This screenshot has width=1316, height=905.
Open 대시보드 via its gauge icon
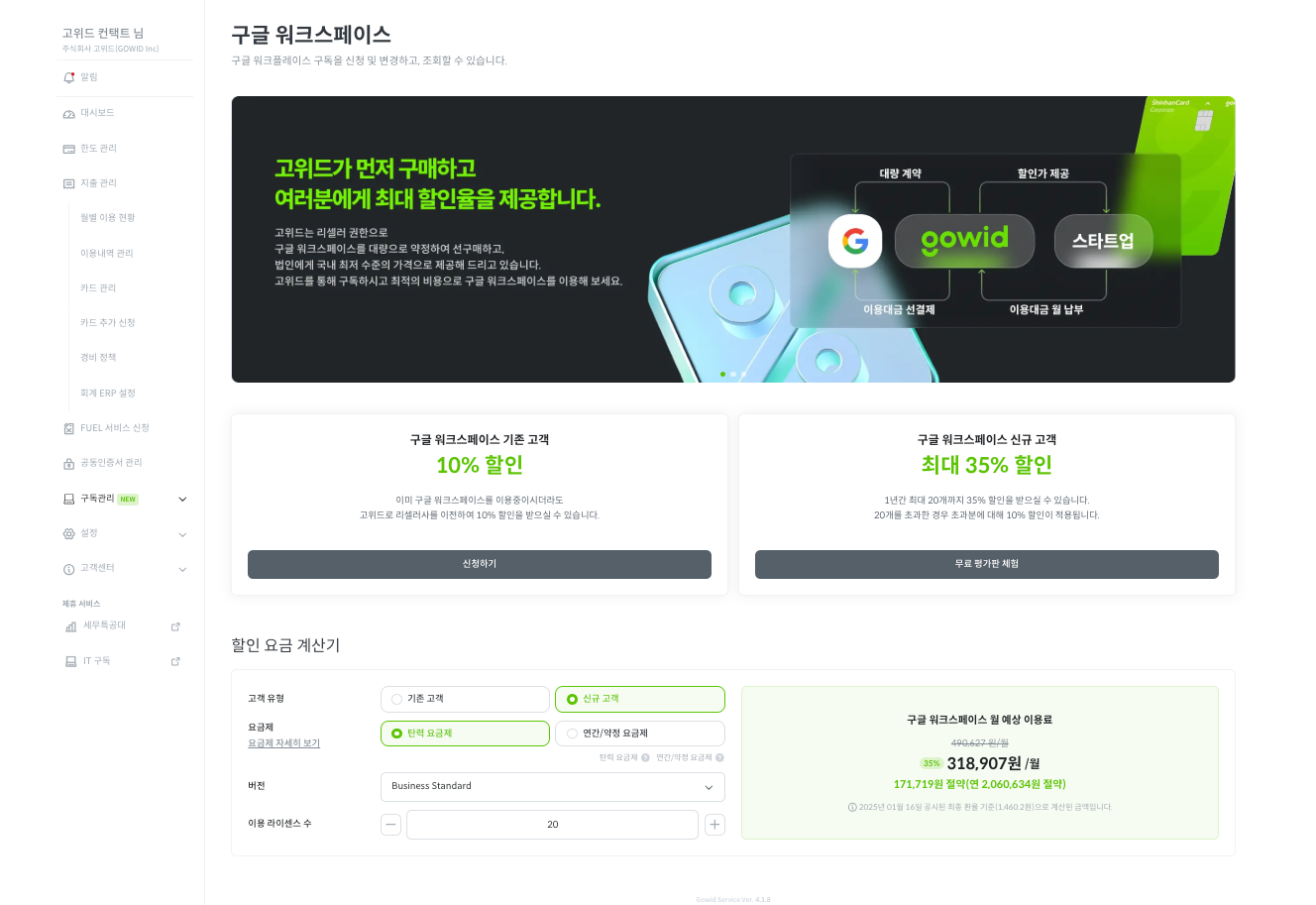pos(69,114)
